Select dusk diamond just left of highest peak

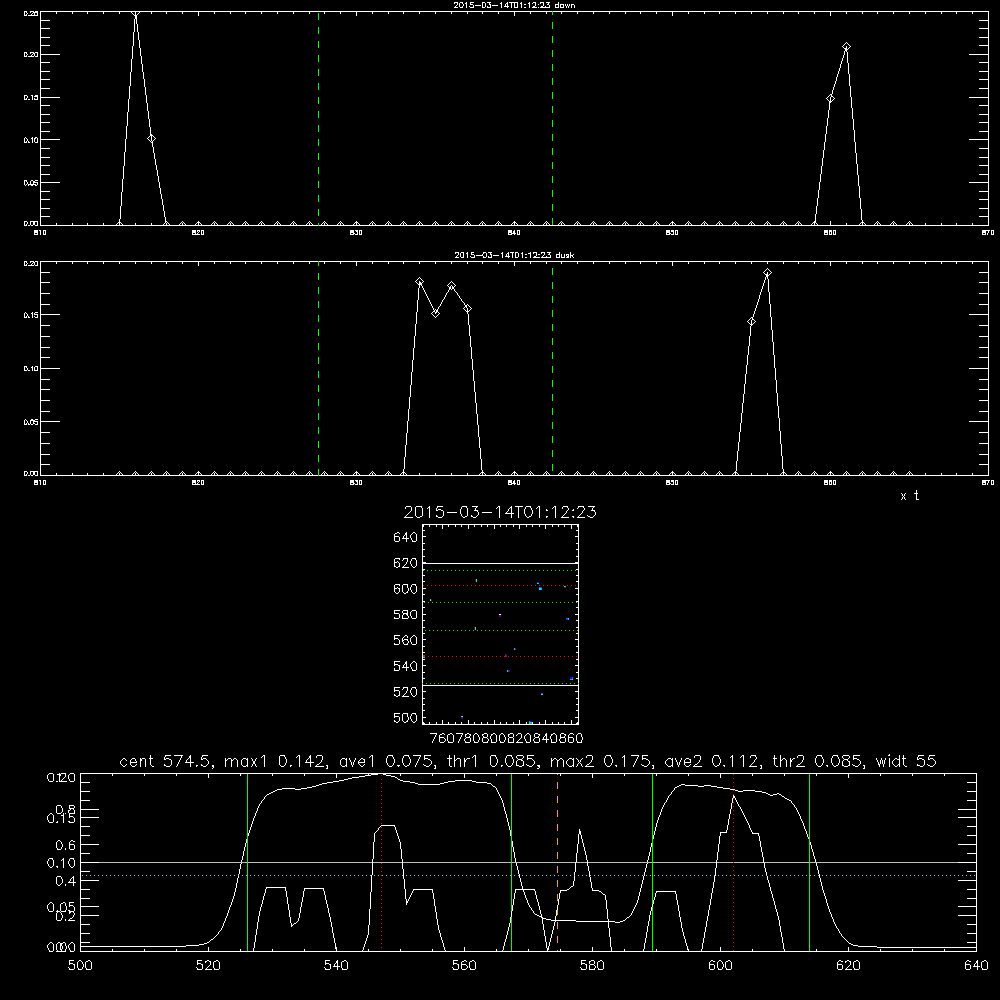(751, 321)
